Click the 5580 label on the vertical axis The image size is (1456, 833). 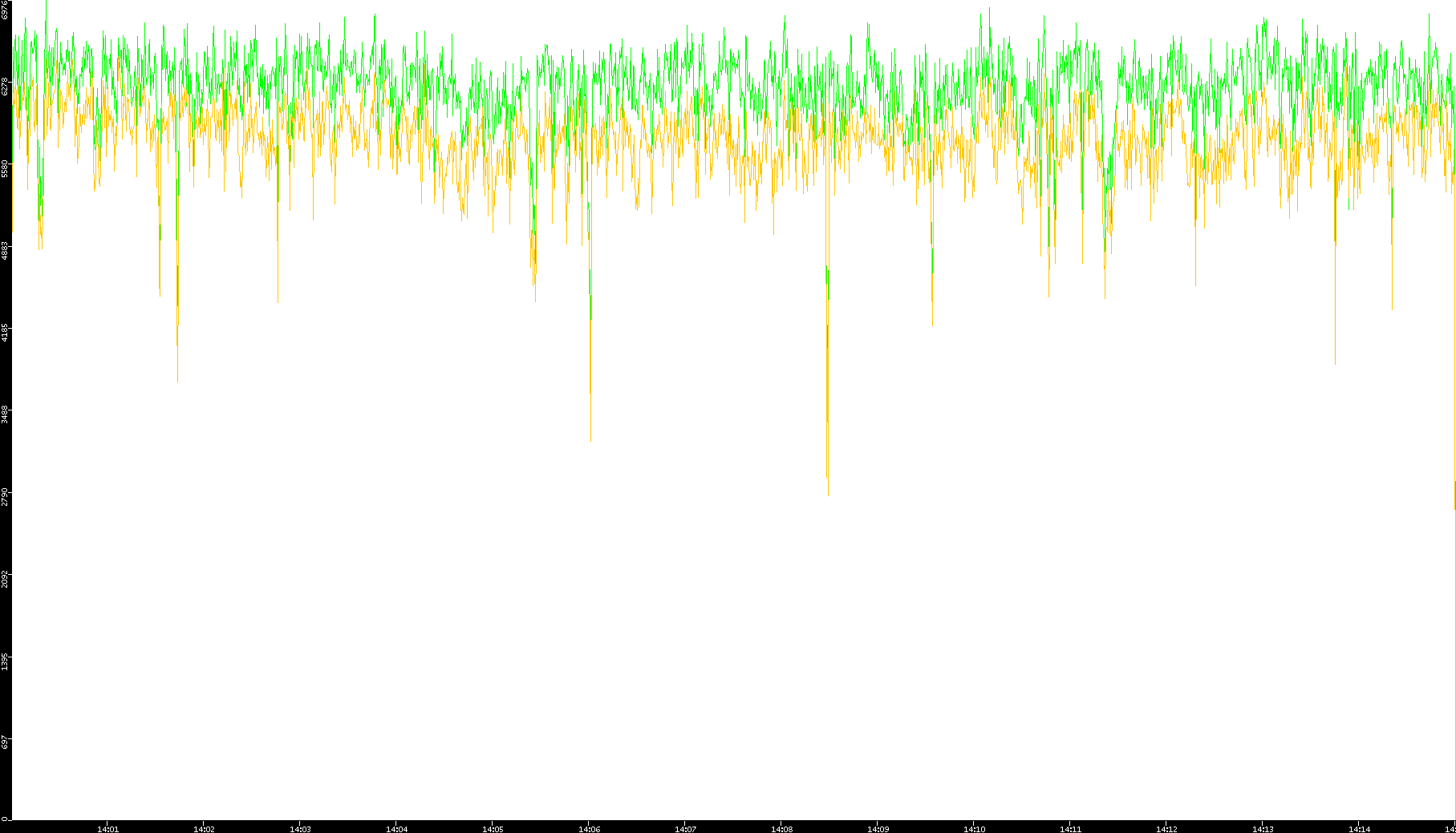pyautogui.click(x=5, y=168)
